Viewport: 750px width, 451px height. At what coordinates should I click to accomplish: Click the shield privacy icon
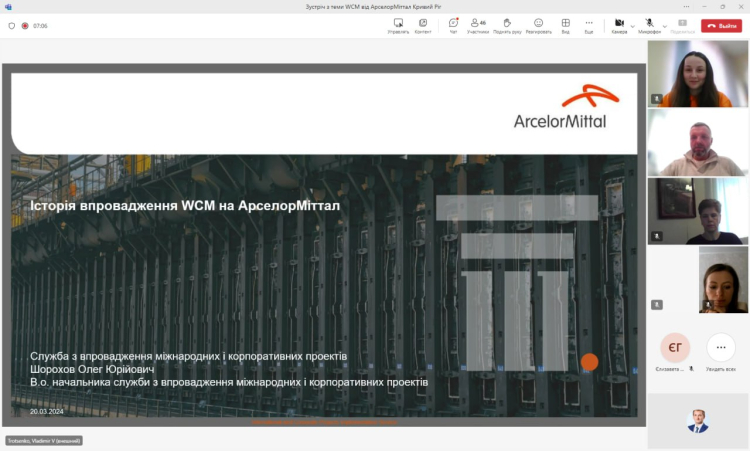click(12, 26)
